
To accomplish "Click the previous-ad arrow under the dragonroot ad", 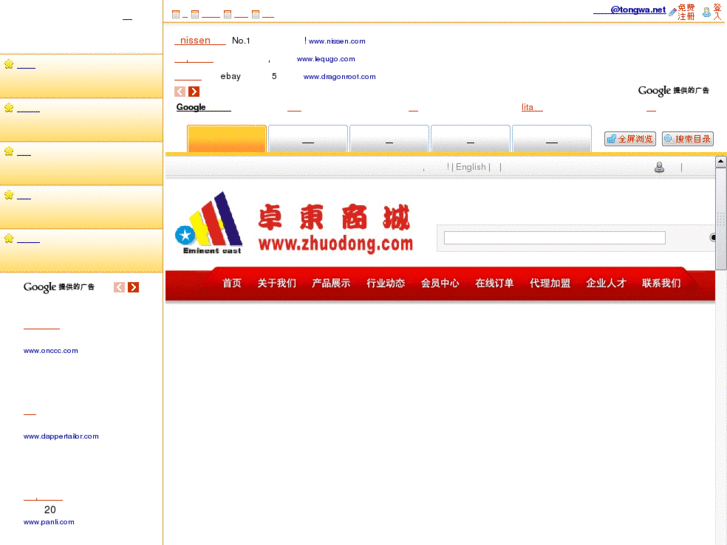I will click(x=180, y=92).
